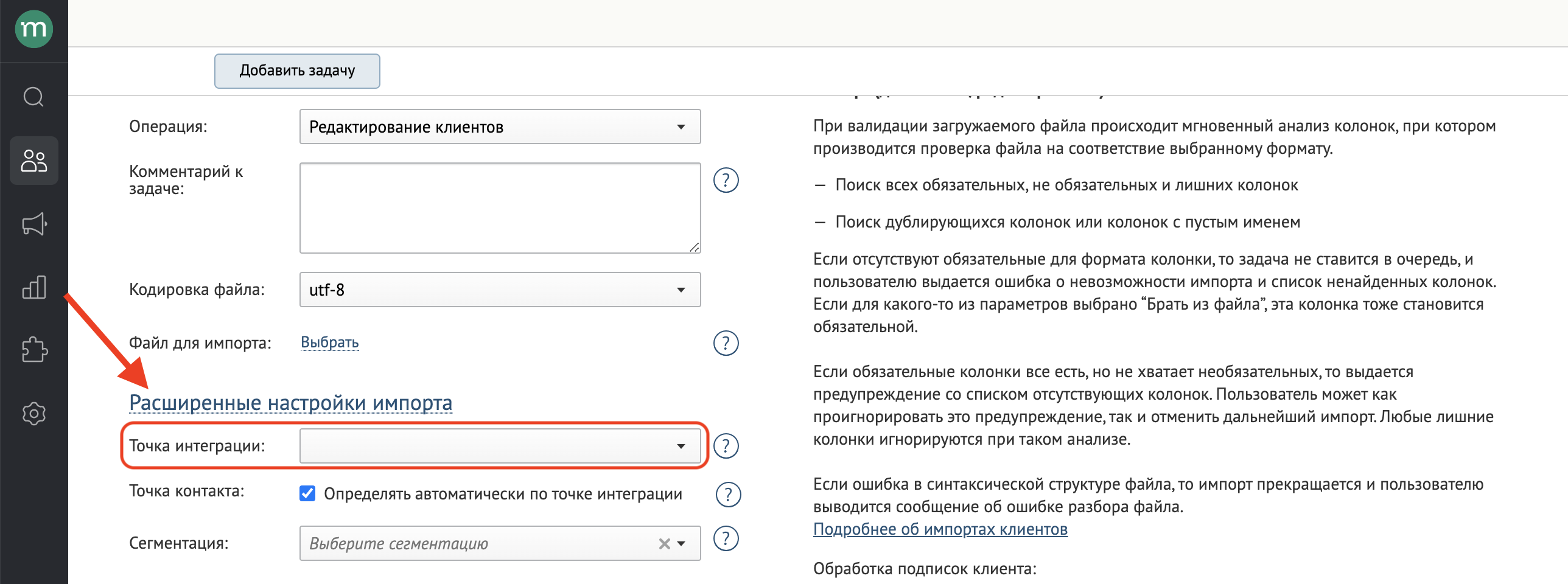Show help for Комментарий к задаче

(726, 180)
